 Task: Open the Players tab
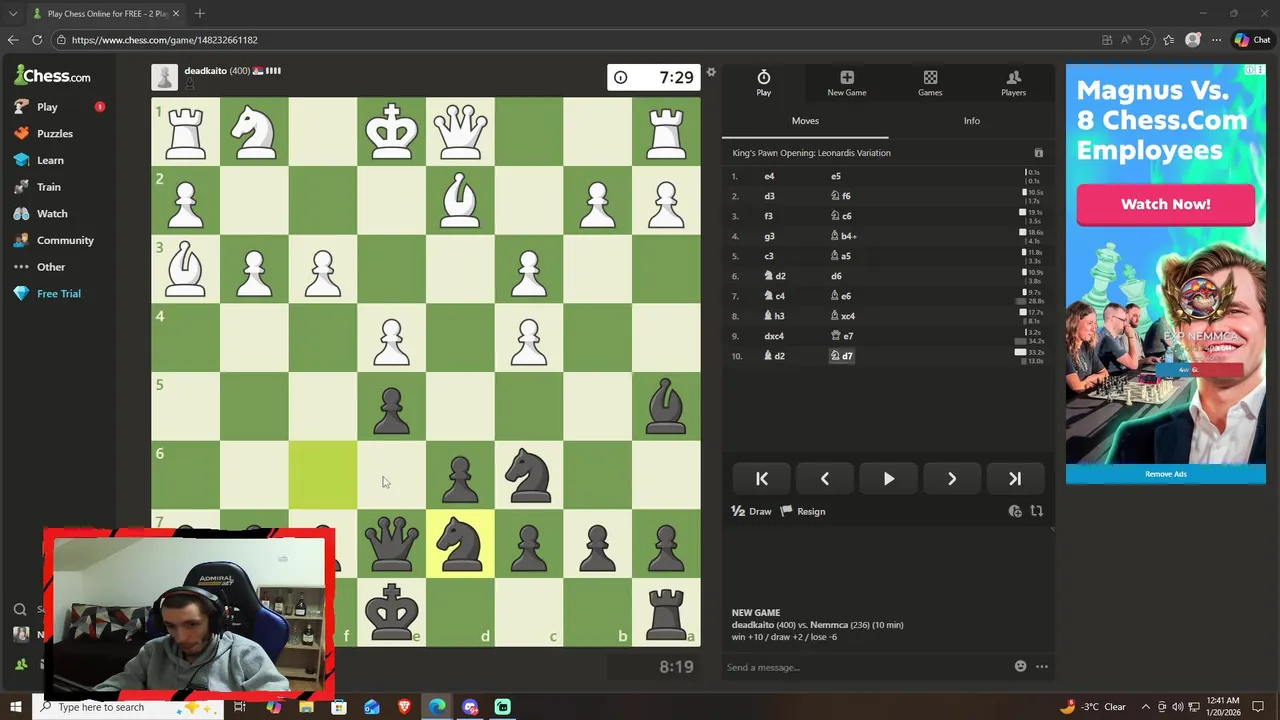1013,83
